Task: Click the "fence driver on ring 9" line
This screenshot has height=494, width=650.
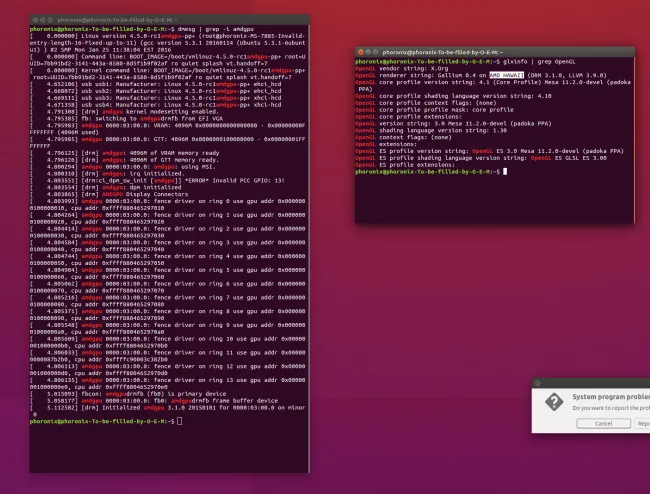Action: 168,328
